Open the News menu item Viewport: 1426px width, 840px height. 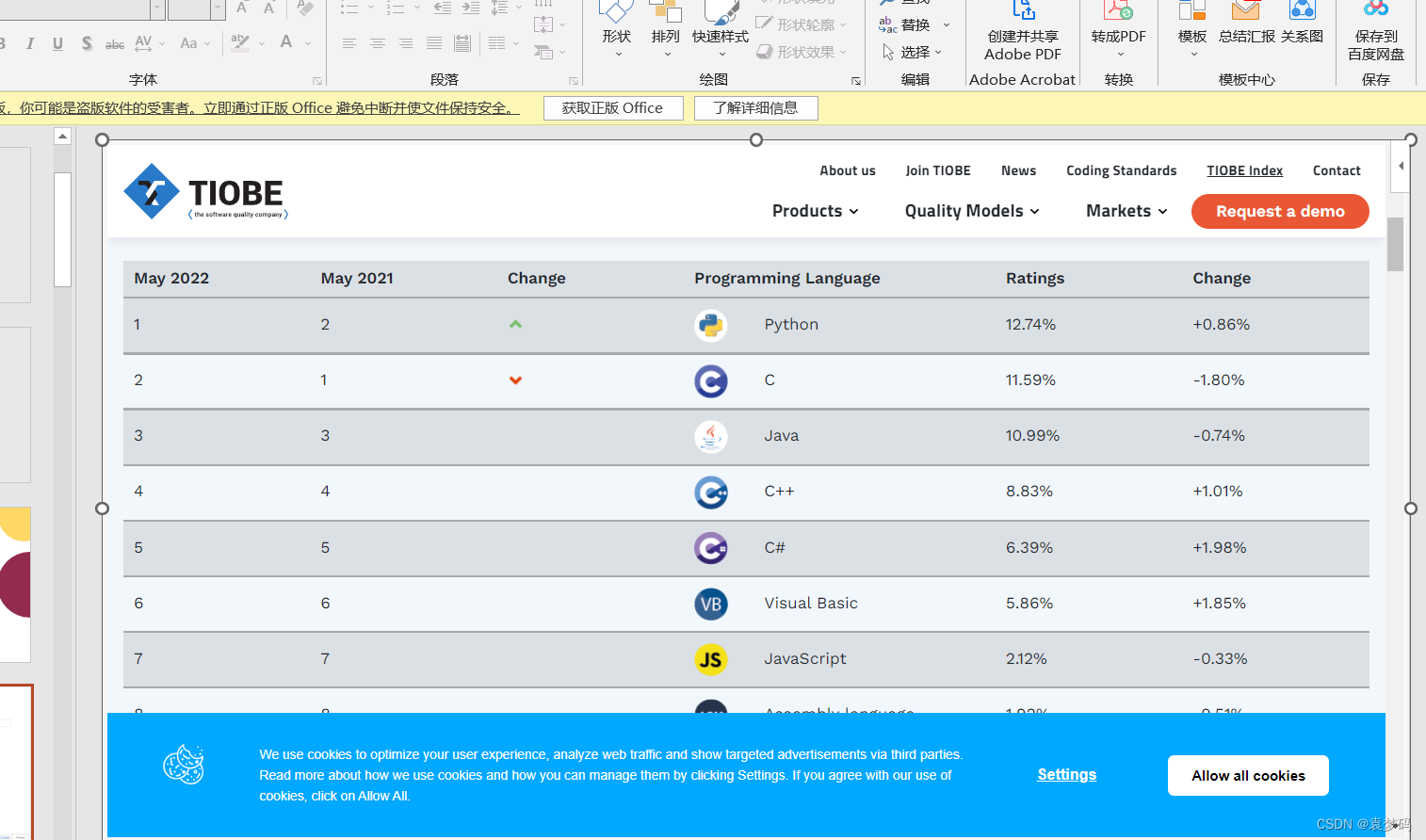pyautogui.click(x=1018, y=170)
